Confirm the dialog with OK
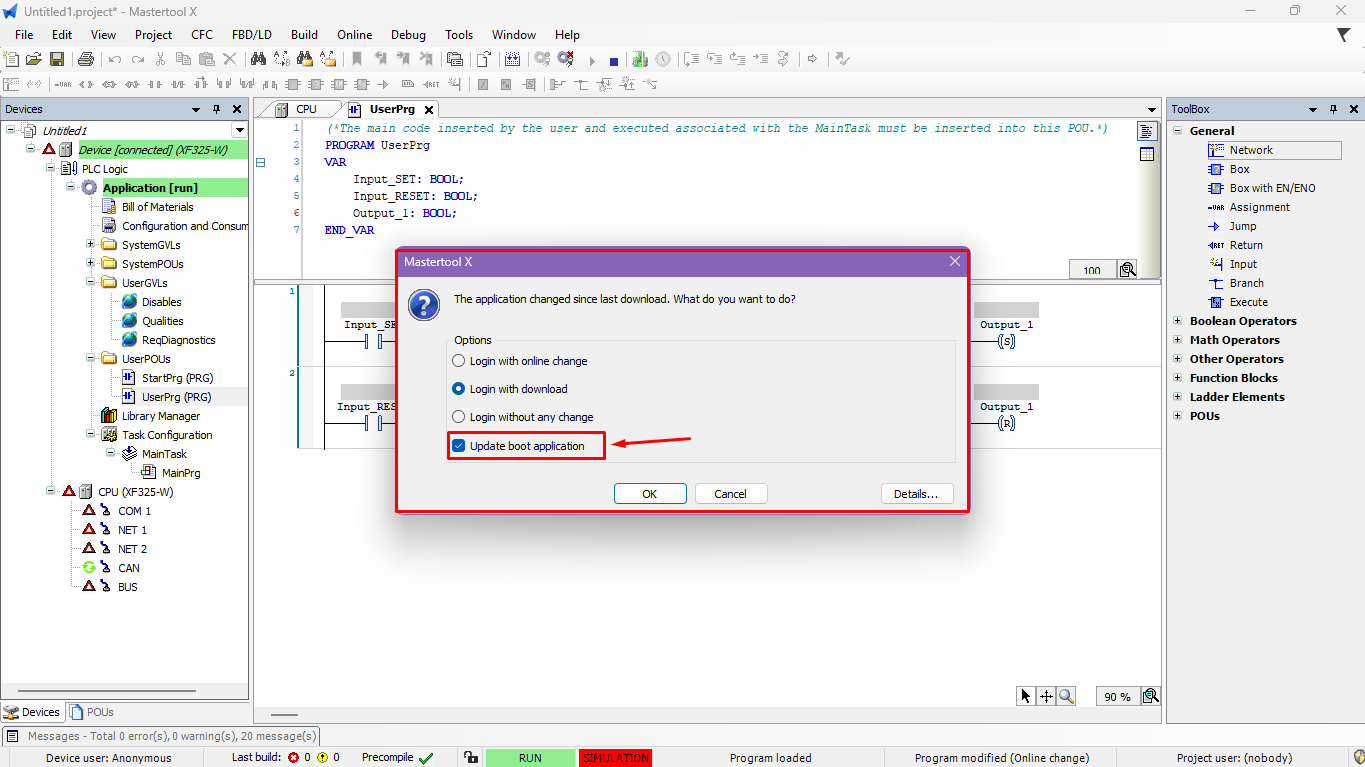 (x=650, y=494)
